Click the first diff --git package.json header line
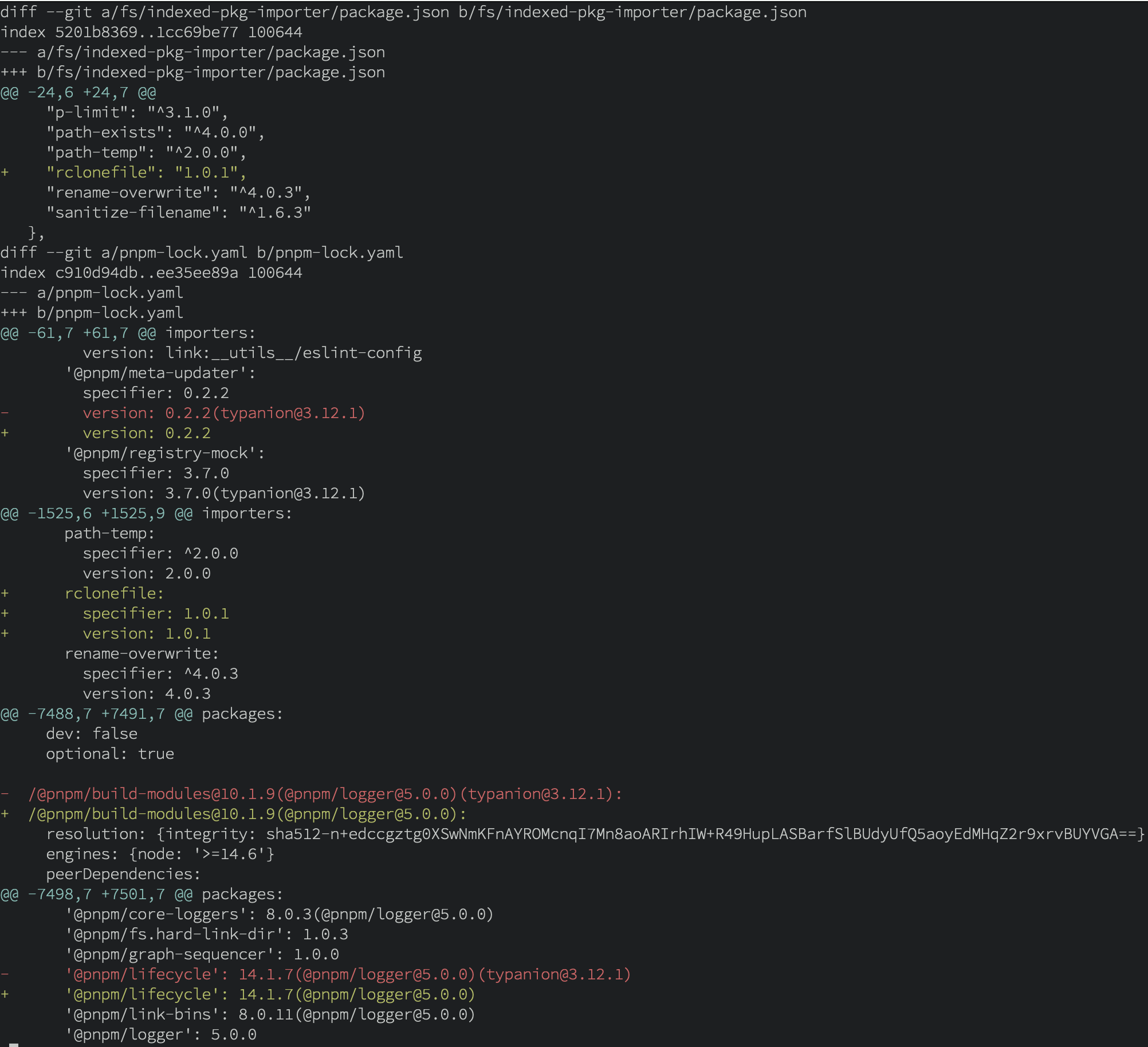The image size is (1148, 1047). click(x=403, y=12)
